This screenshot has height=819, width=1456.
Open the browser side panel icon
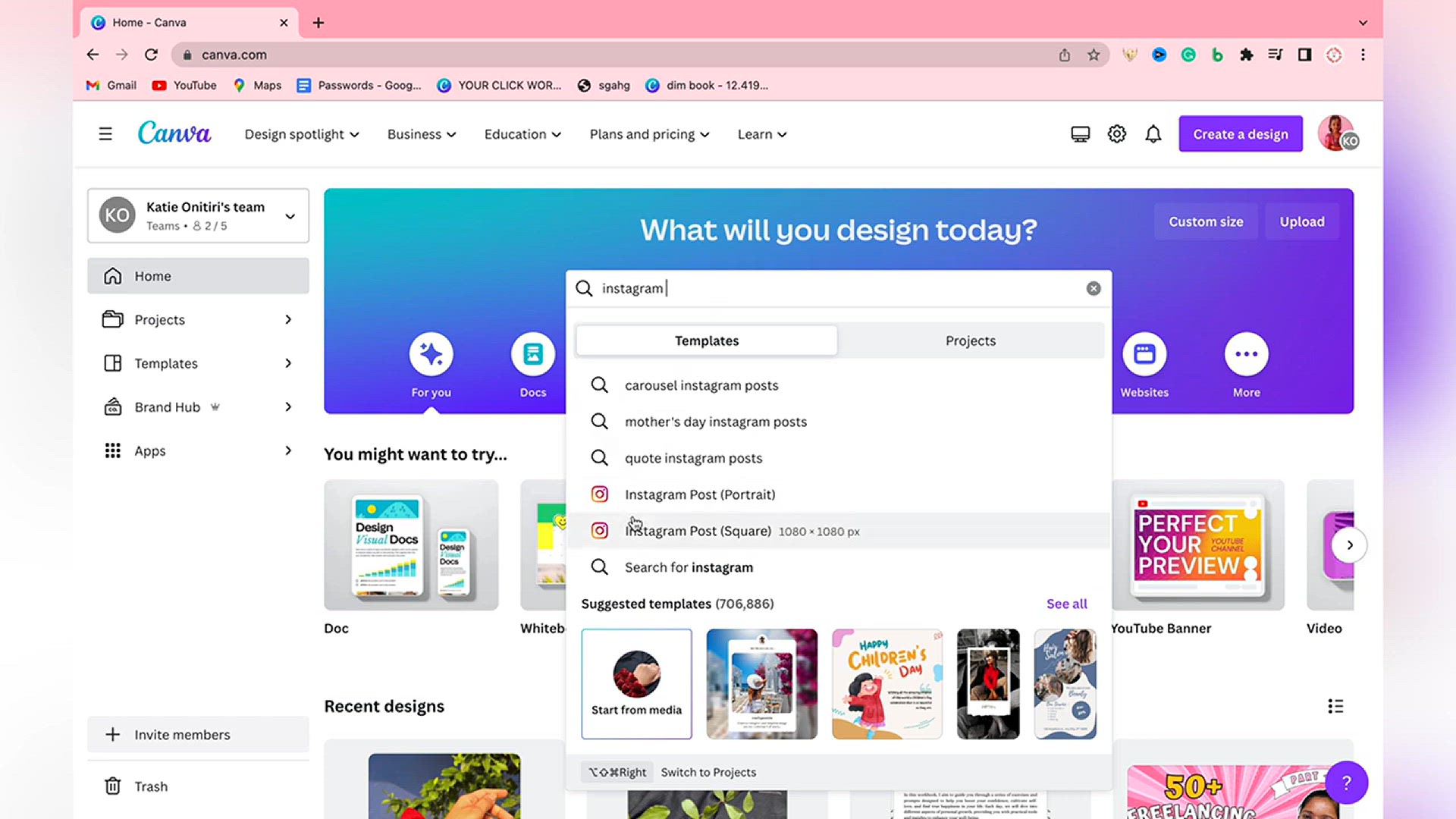(1304, 55)
